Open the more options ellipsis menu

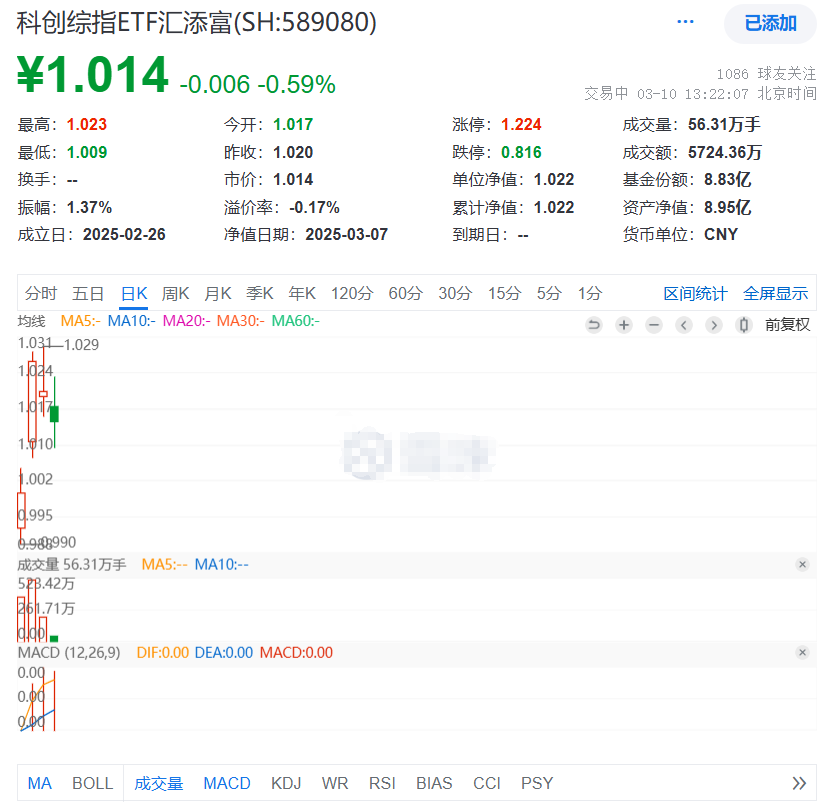(x=685, y=22)
